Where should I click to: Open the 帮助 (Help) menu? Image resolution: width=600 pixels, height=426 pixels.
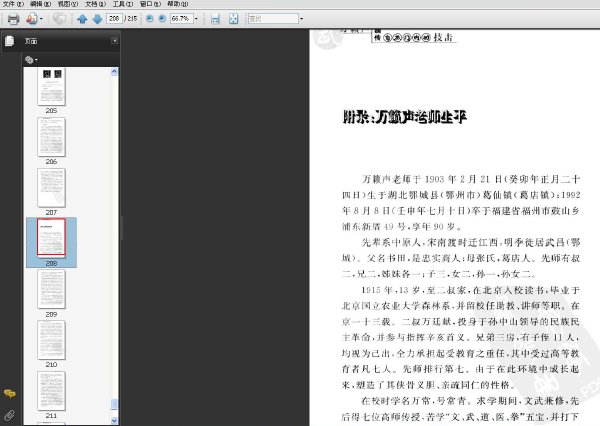[178, 4]
